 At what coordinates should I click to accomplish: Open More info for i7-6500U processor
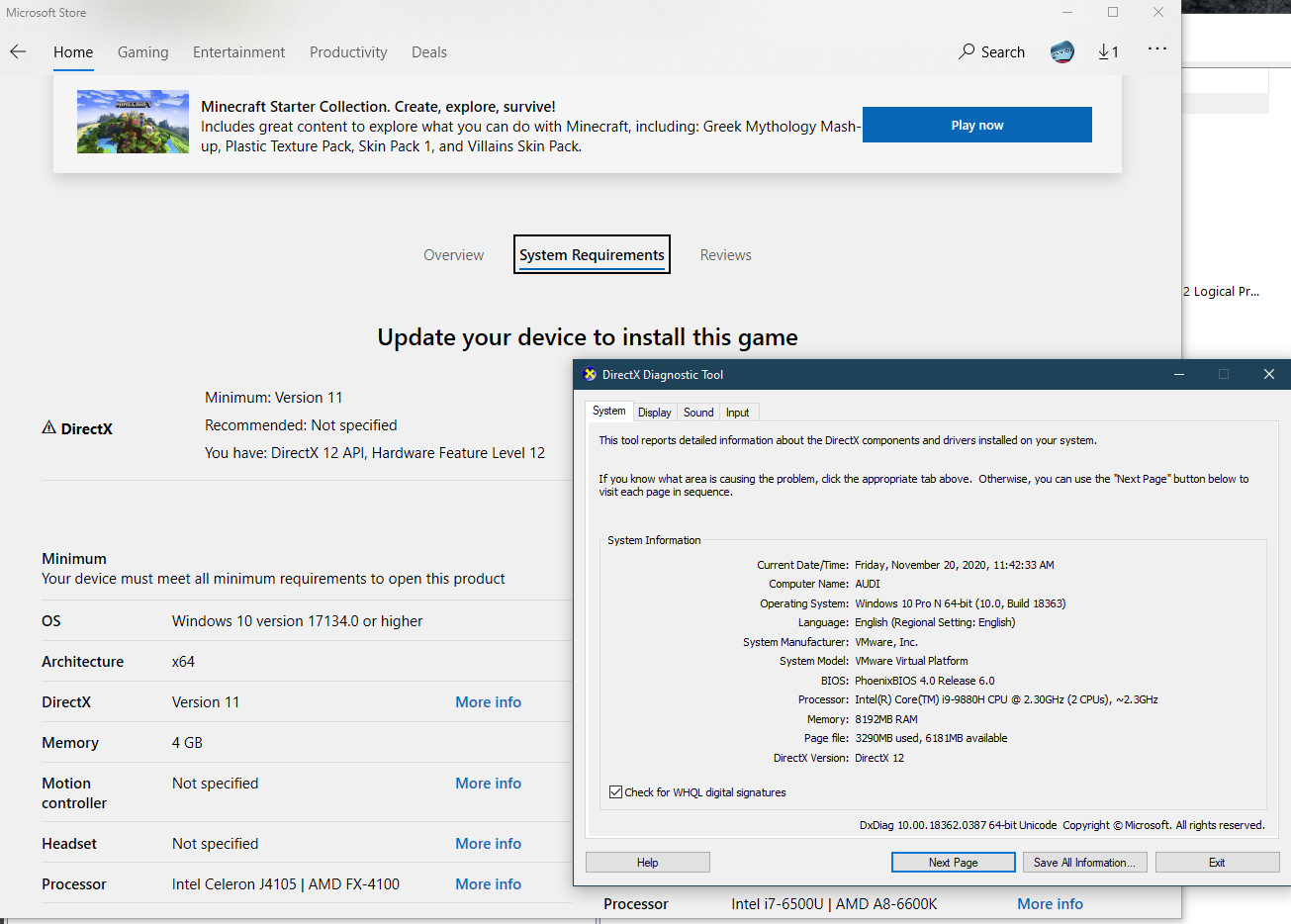1050,904
